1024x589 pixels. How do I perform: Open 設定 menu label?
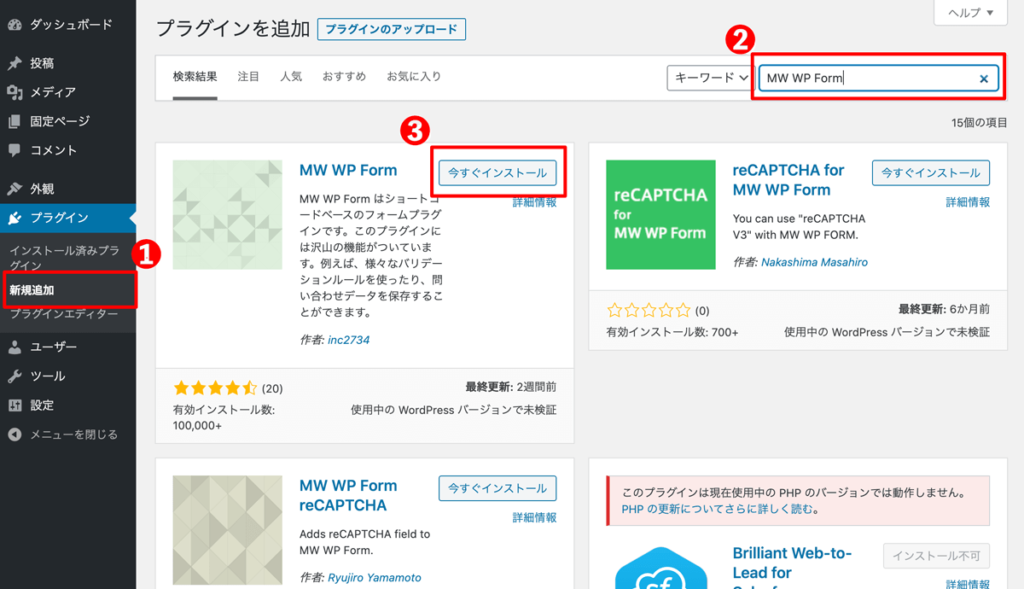pos(42,406)
